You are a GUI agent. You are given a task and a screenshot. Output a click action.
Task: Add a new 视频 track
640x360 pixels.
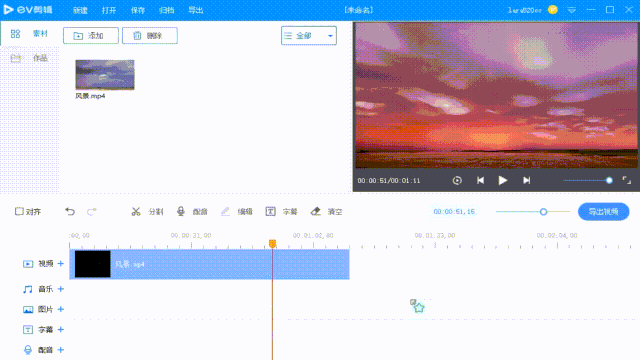(x=61, y=264)
